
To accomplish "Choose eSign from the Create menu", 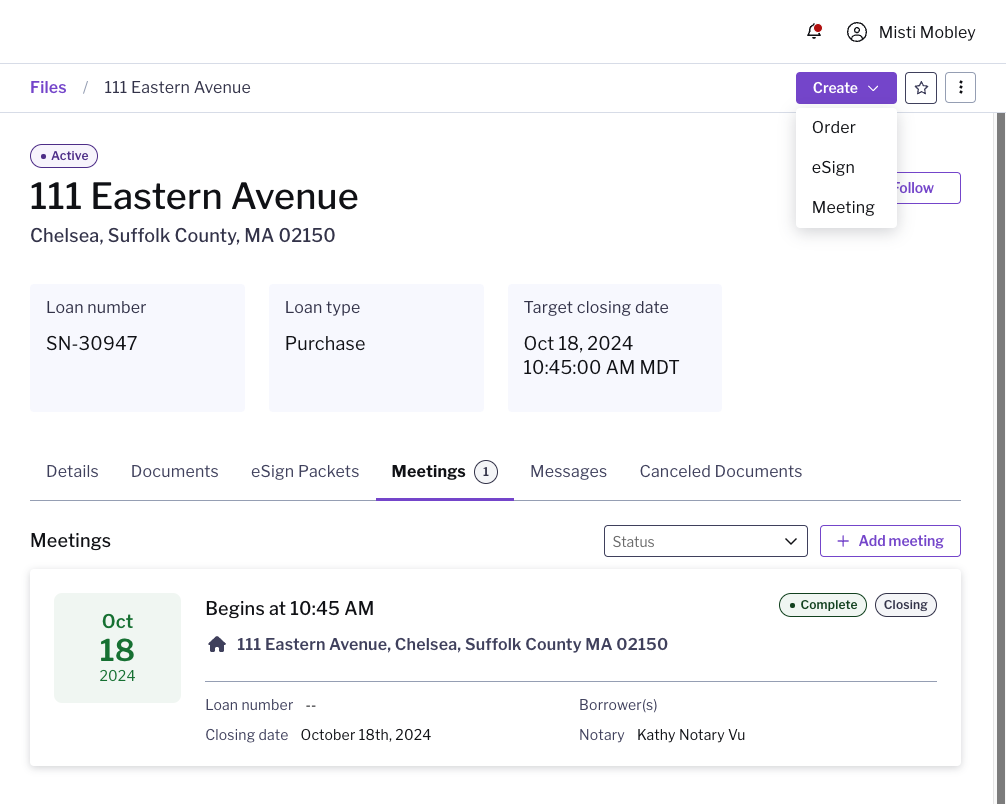I will pos(846,167).
